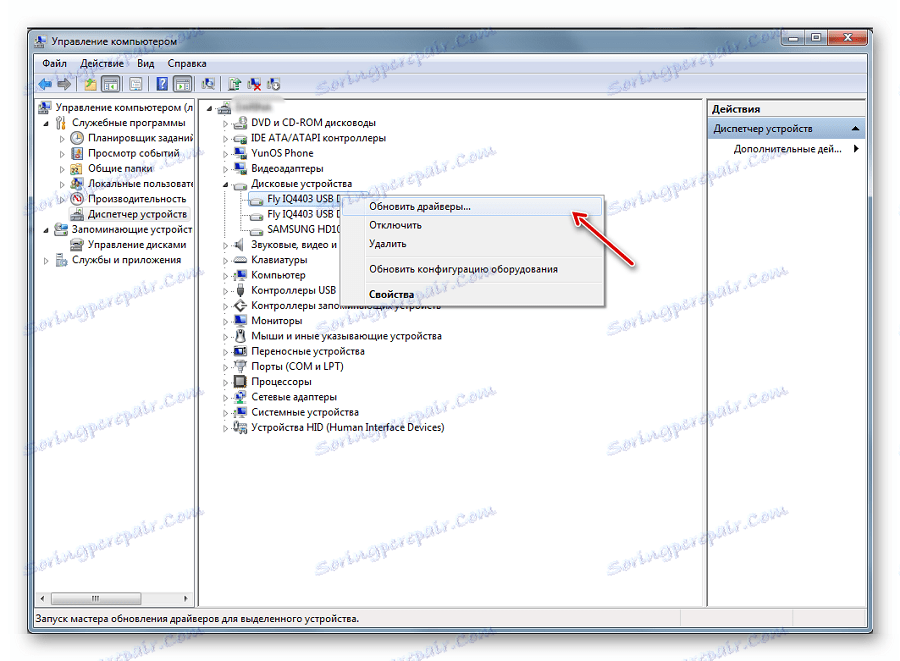Click the Disable device down-arrow icon
The width and height of the screenshot is (900, 661).
tap(273, 84)
